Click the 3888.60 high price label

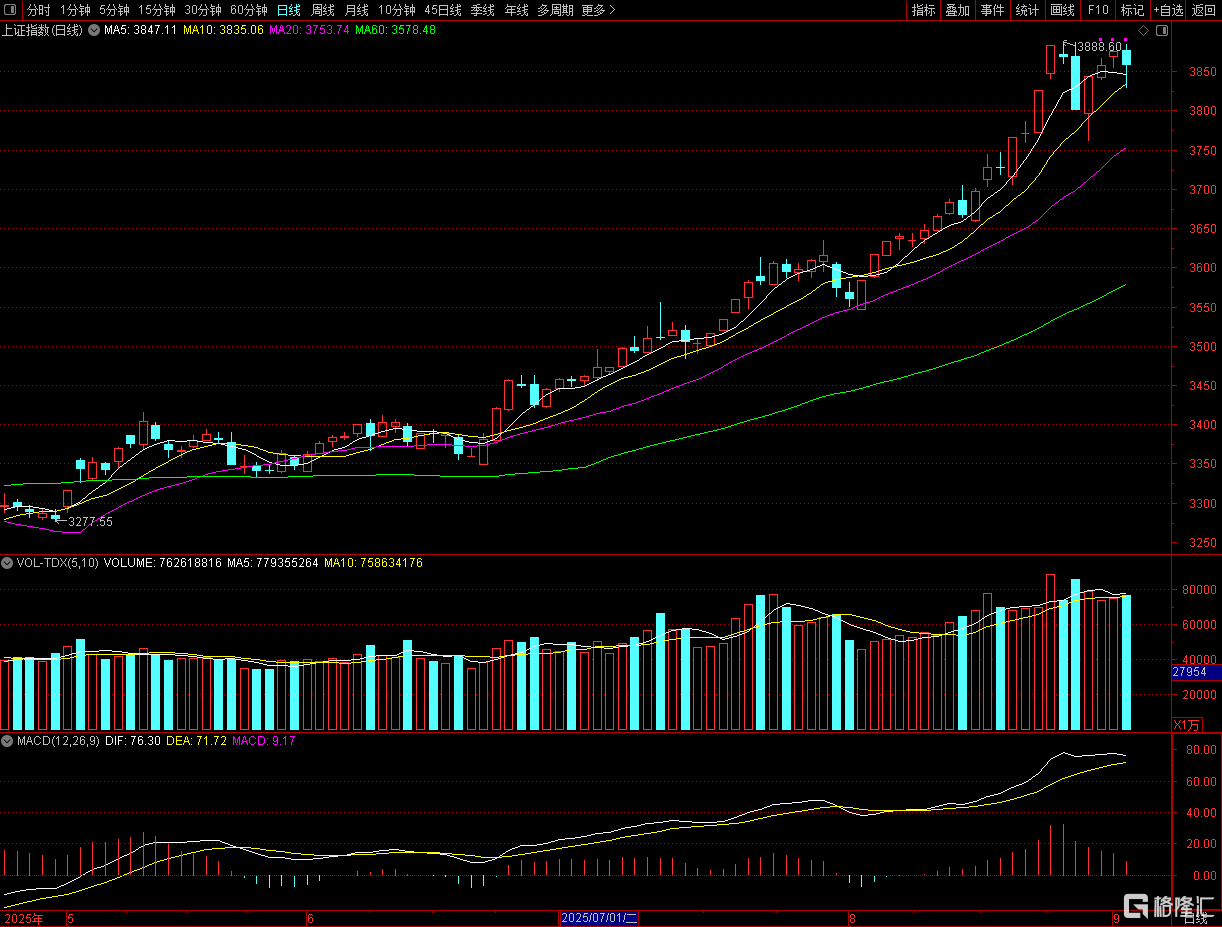(x=1100, y=47)
